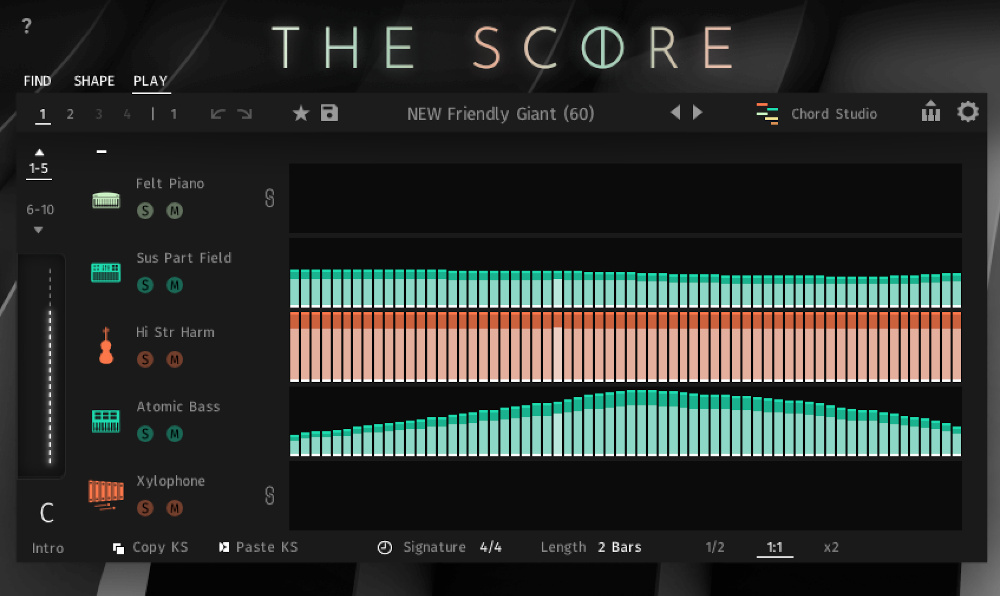
Task: Show tracks 1-5
Action: [39, 169]
